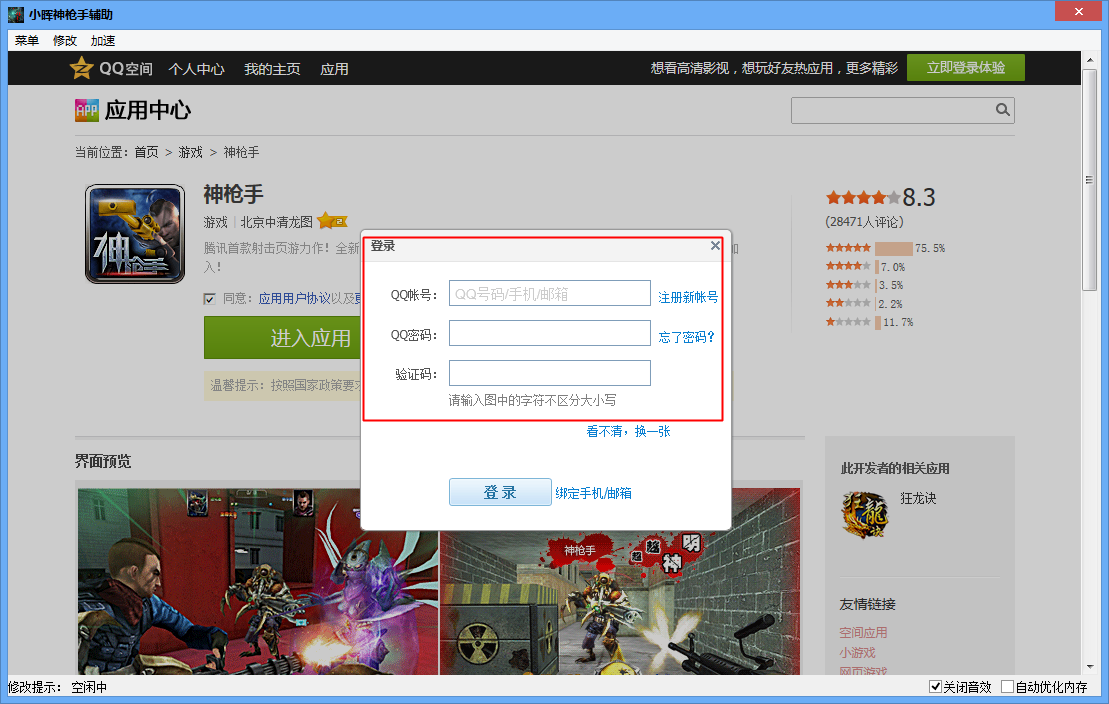Click the five-star rating display beside 8.3
The image size is (1109, 704).
point(863,197)
